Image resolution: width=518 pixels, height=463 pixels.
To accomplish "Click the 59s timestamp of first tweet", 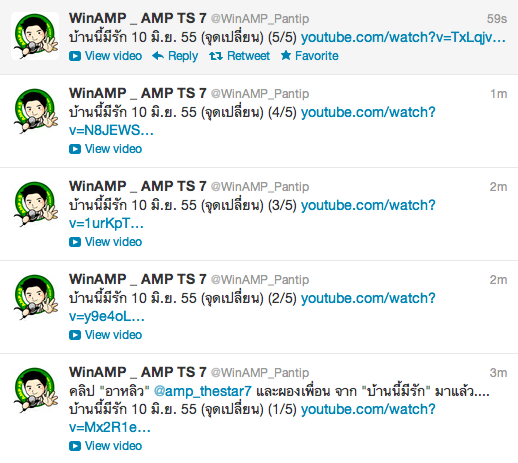I will [497, 19].
